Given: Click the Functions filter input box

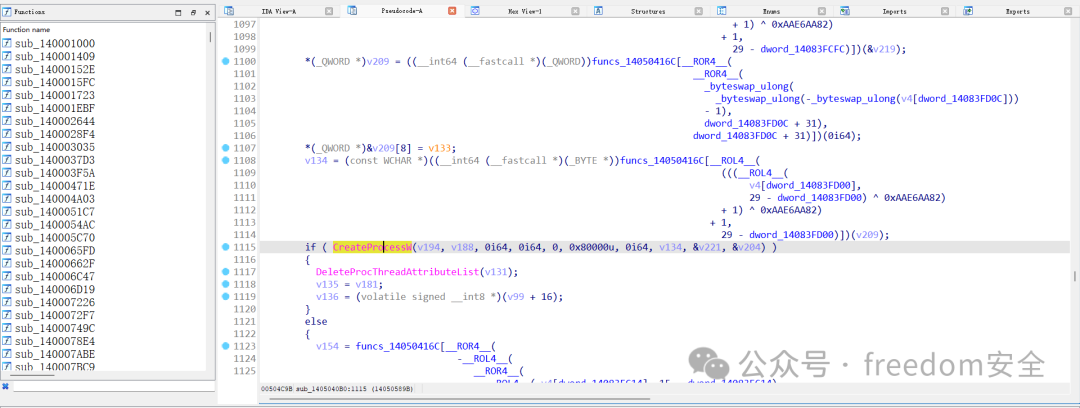Looking at the screenshot, I should tap(114, 387).
